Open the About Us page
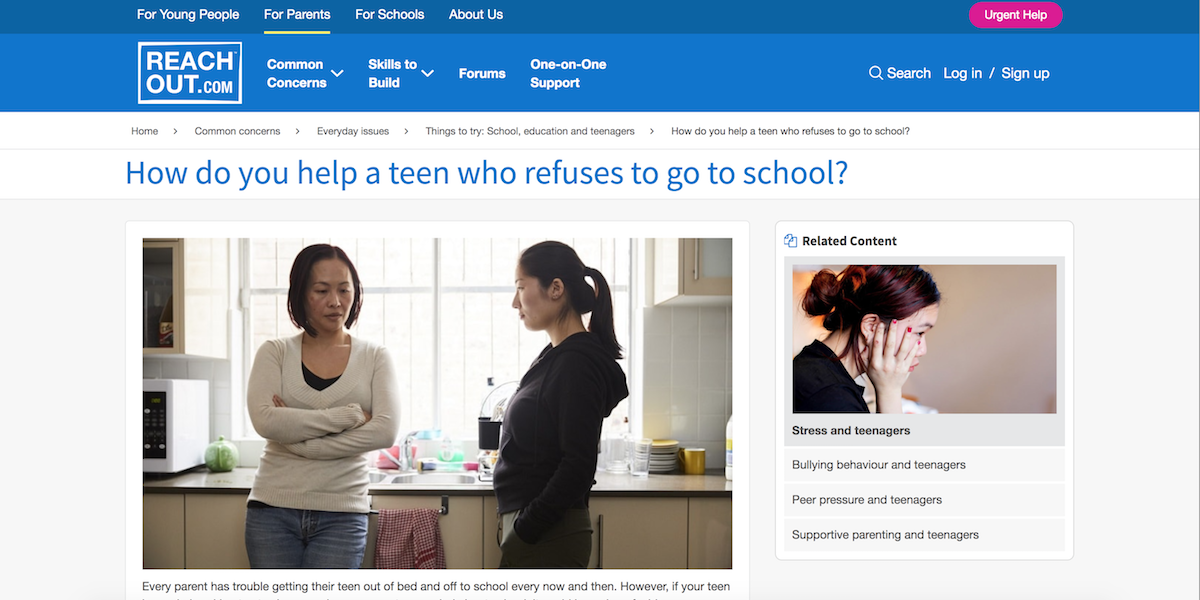Image resolution: width=1200 pixels, height=600 pixels. (x=476, y=15)
